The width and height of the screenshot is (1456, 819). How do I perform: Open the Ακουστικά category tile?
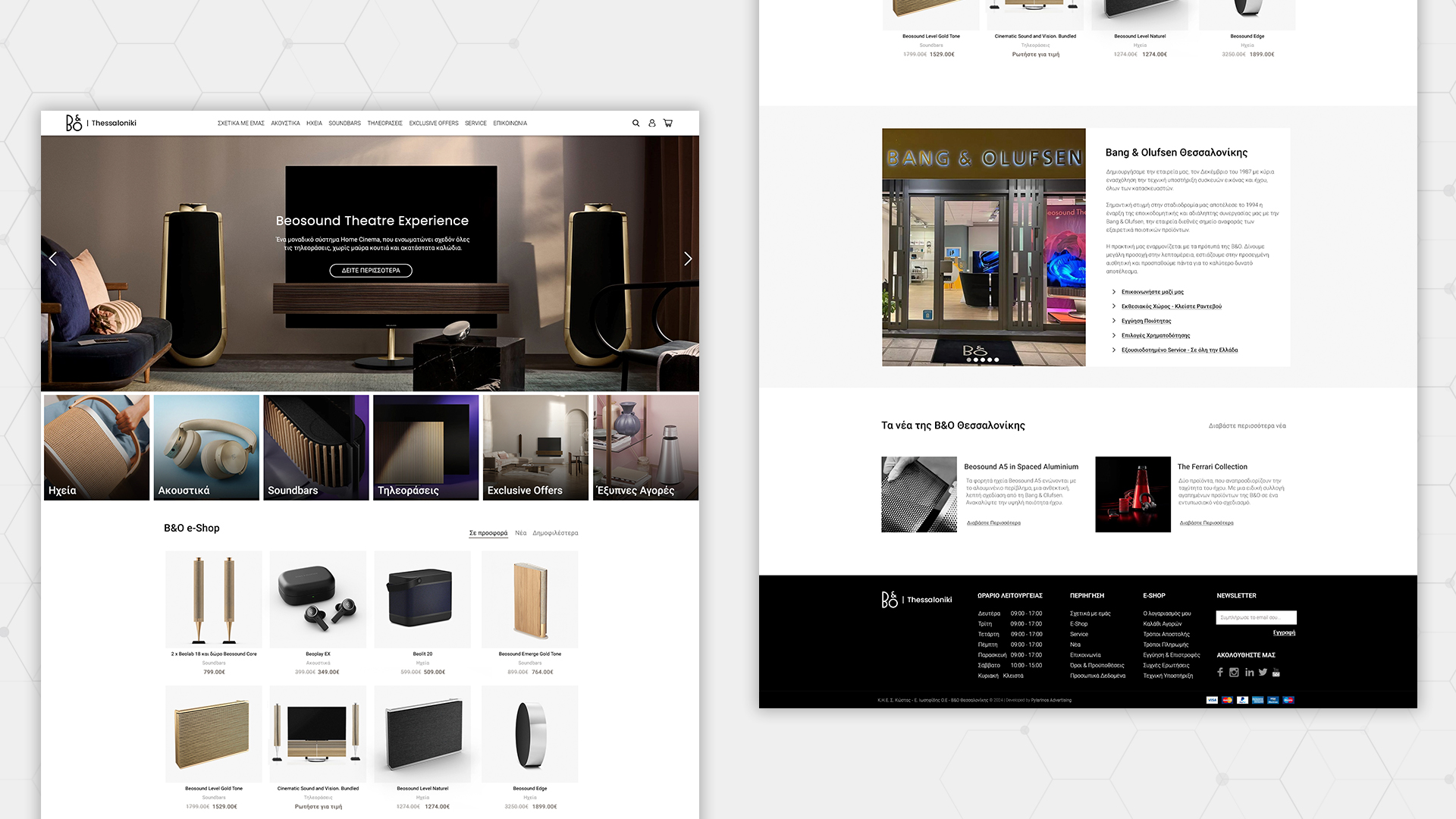pos(206,447)
